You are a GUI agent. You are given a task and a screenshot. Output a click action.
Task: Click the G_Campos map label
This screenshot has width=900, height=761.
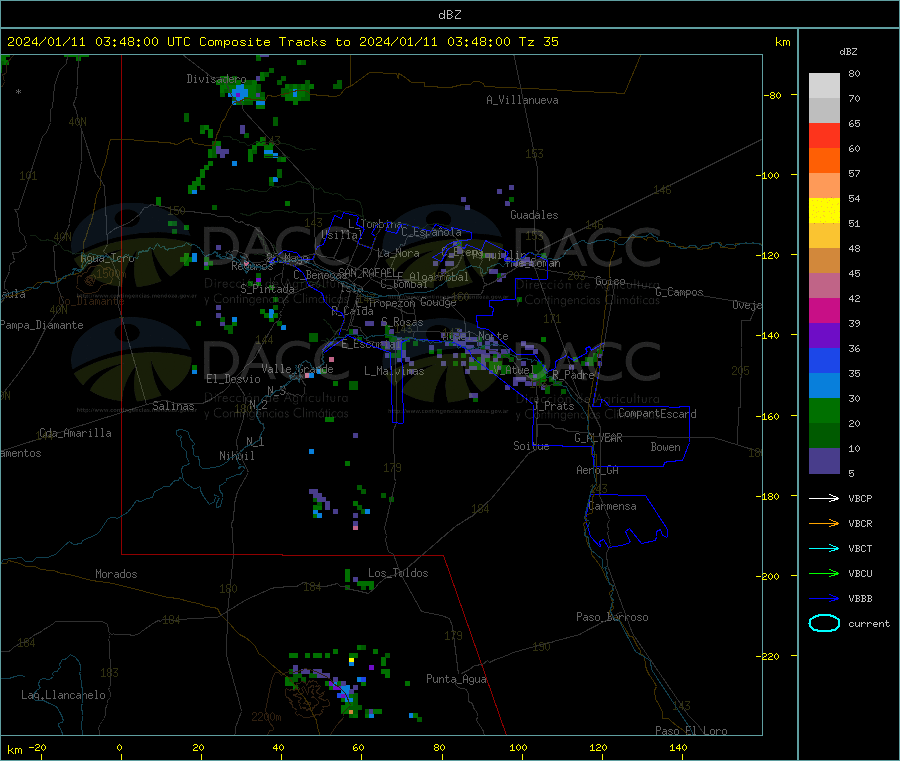pos(679,292)
